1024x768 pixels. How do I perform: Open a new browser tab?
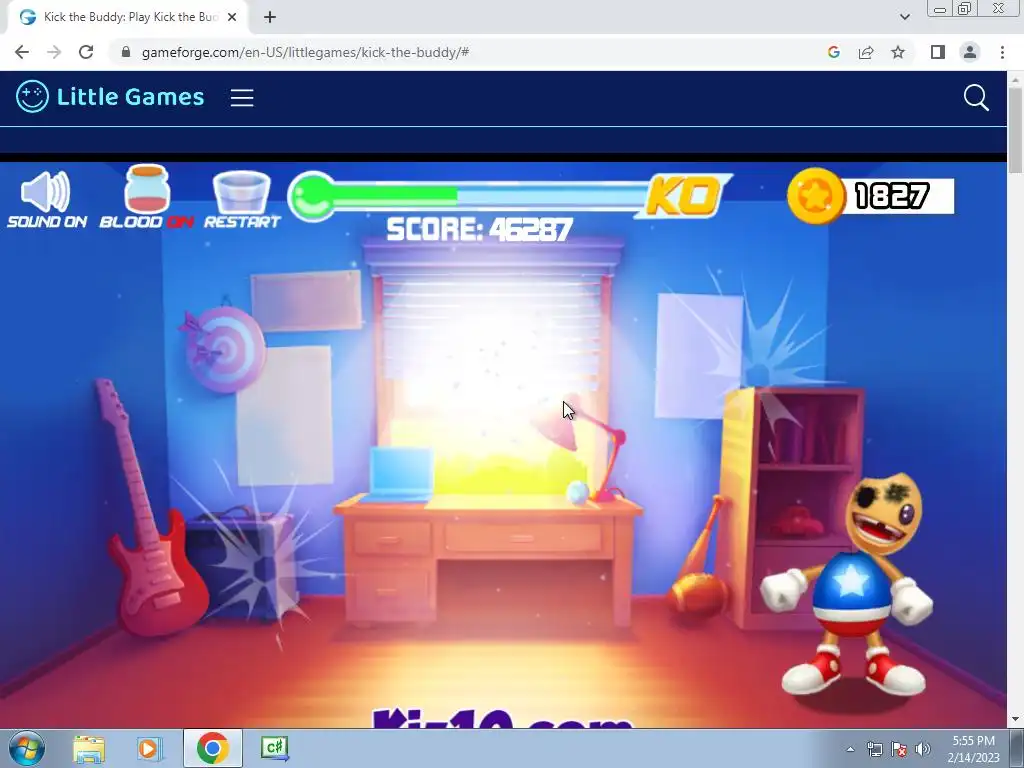coord(270,17)
